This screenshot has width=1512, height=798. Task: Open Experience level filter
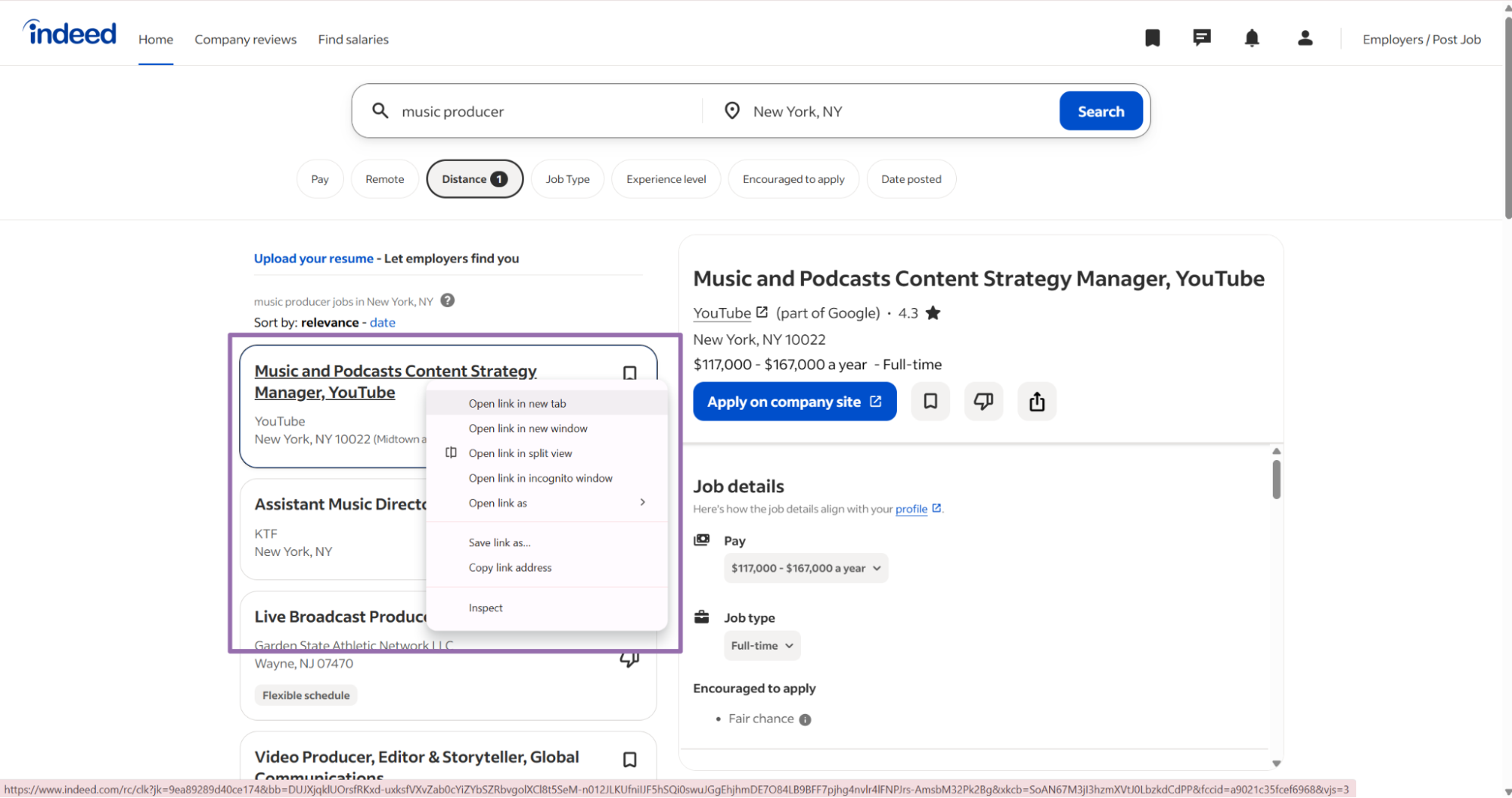(x=666, y=179)
